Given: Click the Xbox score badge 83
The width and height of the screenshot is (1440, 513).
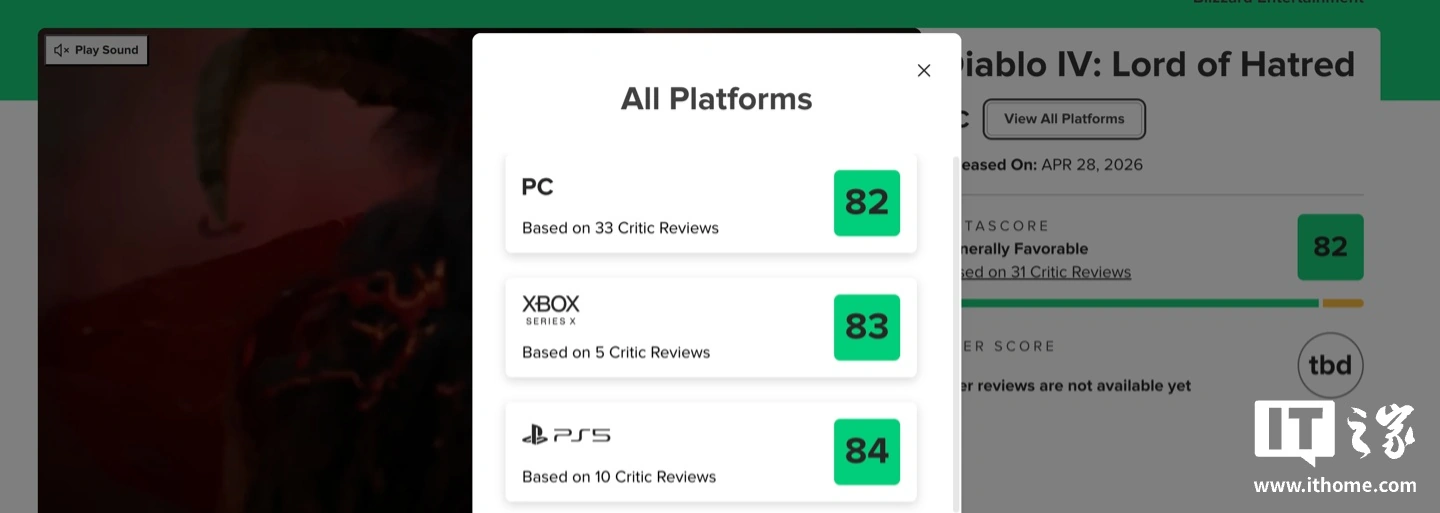Looking at the screenshot, I should 867,327.
